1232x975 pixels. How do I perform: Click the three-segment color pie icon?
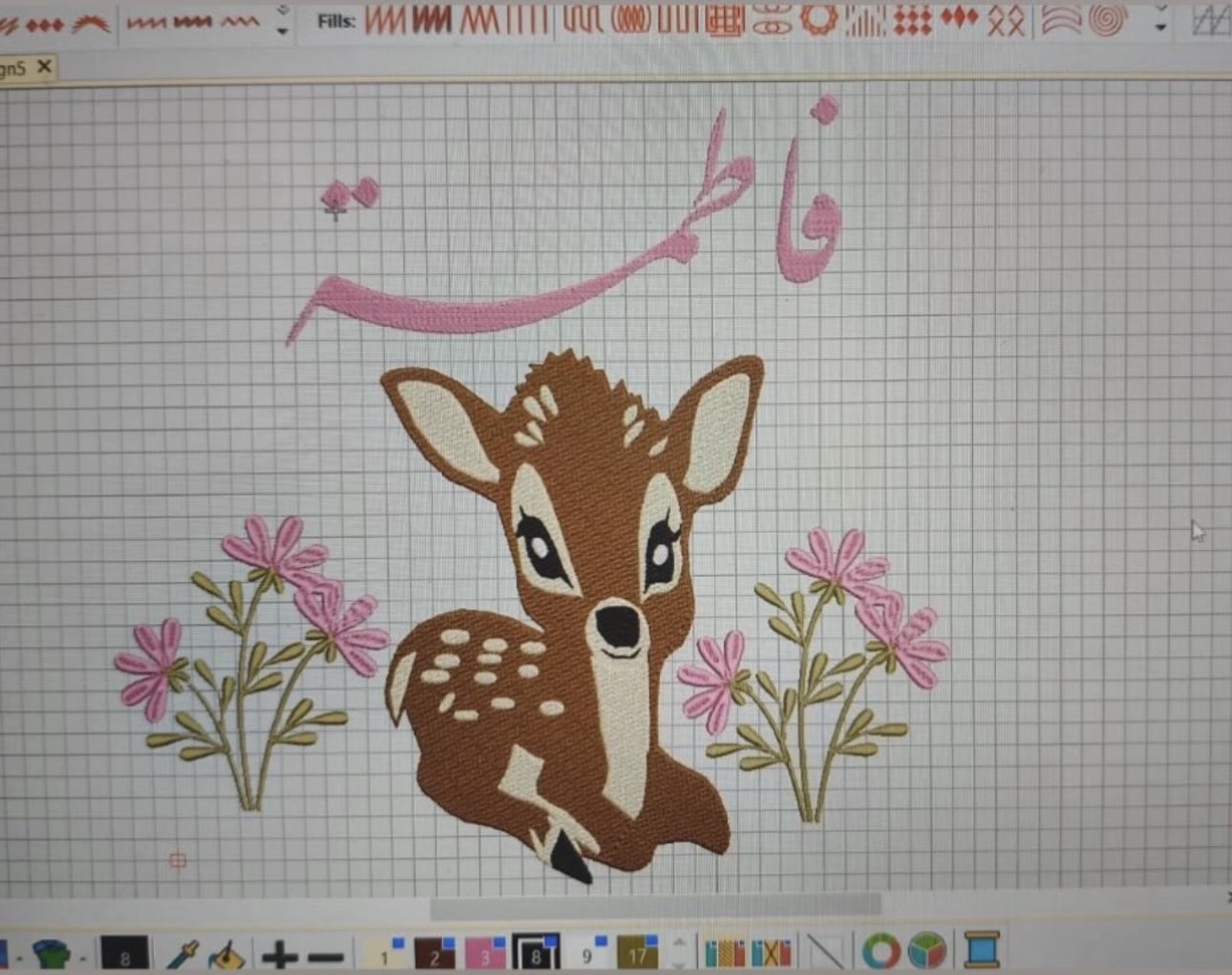[x=926, y=952]
